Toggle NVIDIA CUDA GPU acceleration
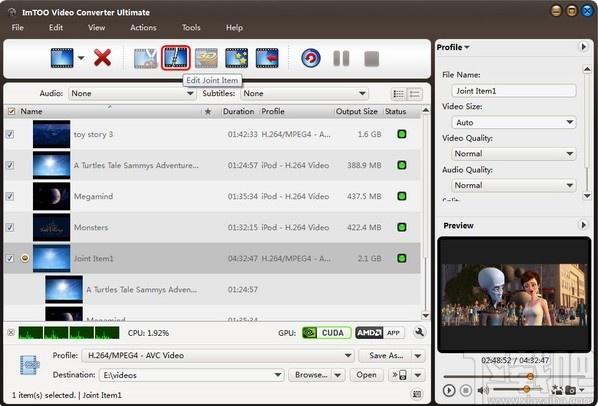 click(326, 333)
